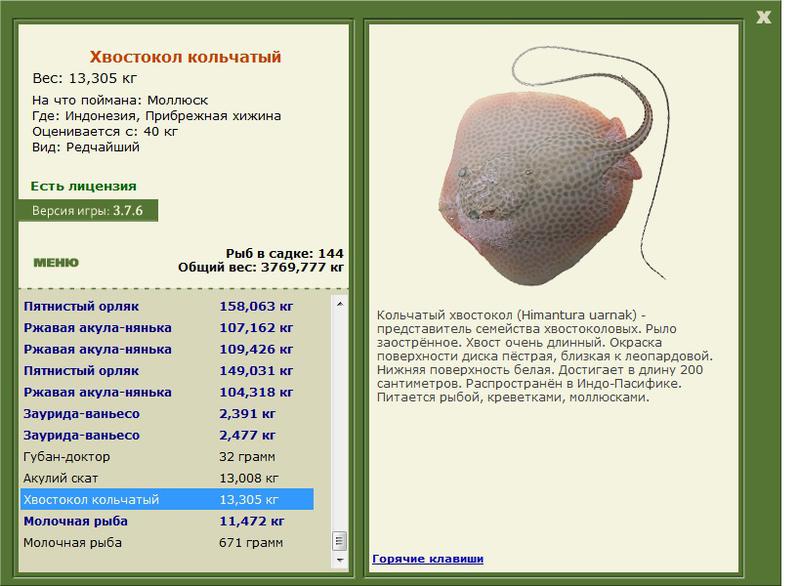The height and width of the screenshot is (586, 800).
Task: Select Молочная рыба 671 грамм row
Action: point(167,543)
